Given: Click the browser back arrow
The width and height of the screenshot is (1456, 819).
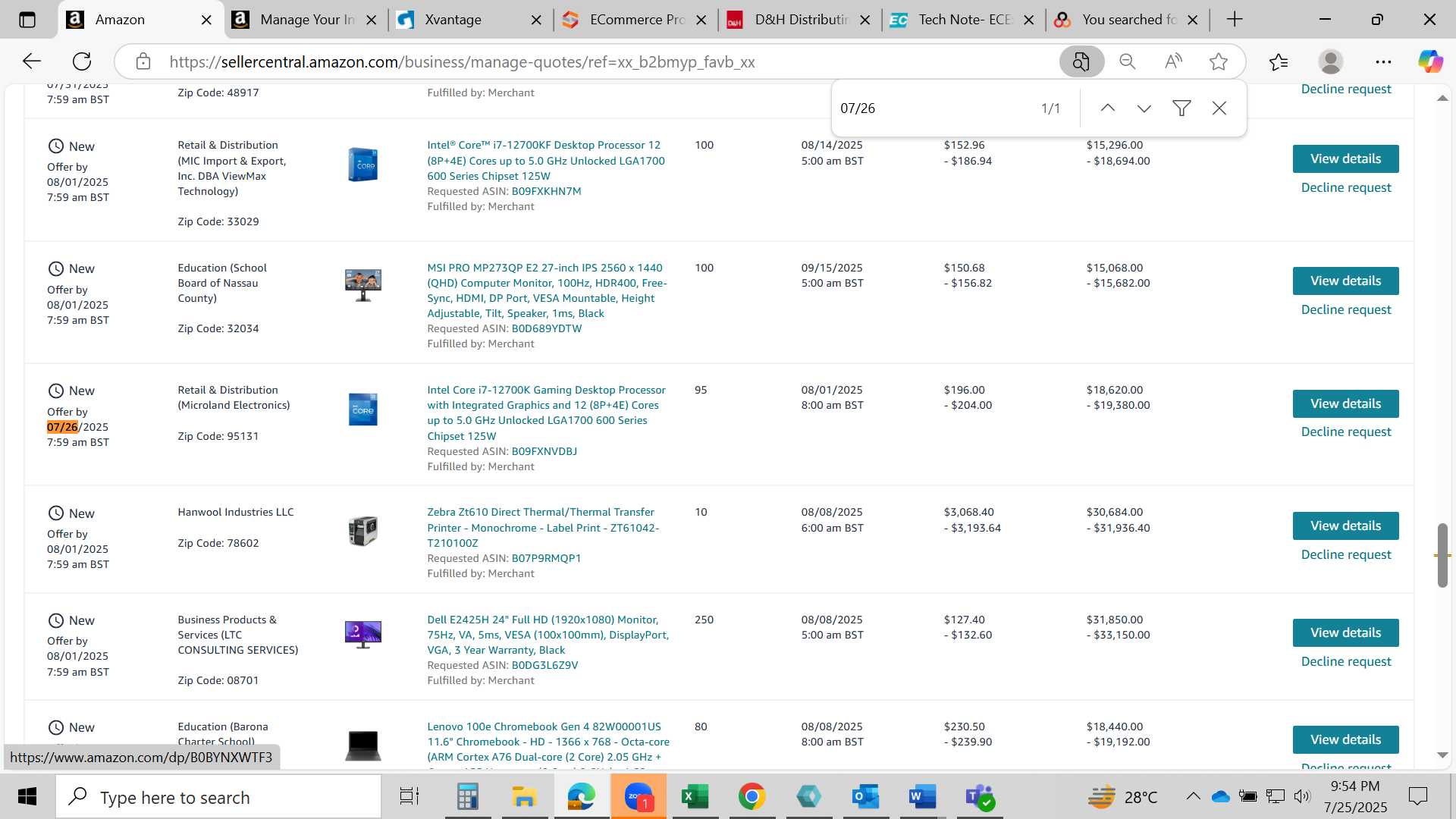Looking at the screenshot, I should [x=31, y=61].
